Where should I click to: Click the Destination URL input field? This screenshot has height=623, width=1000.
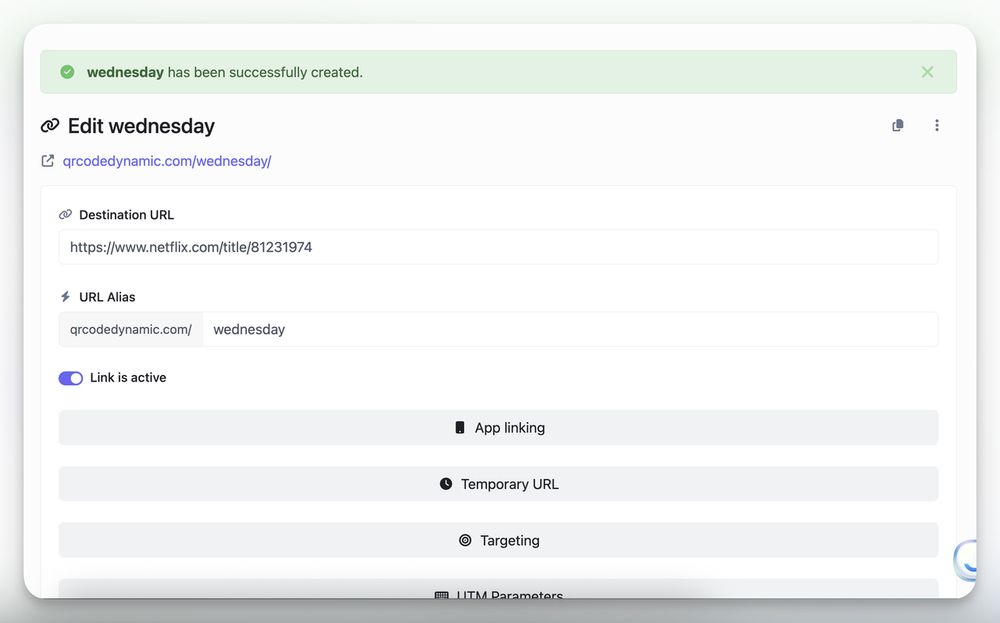tap(498, 247)
